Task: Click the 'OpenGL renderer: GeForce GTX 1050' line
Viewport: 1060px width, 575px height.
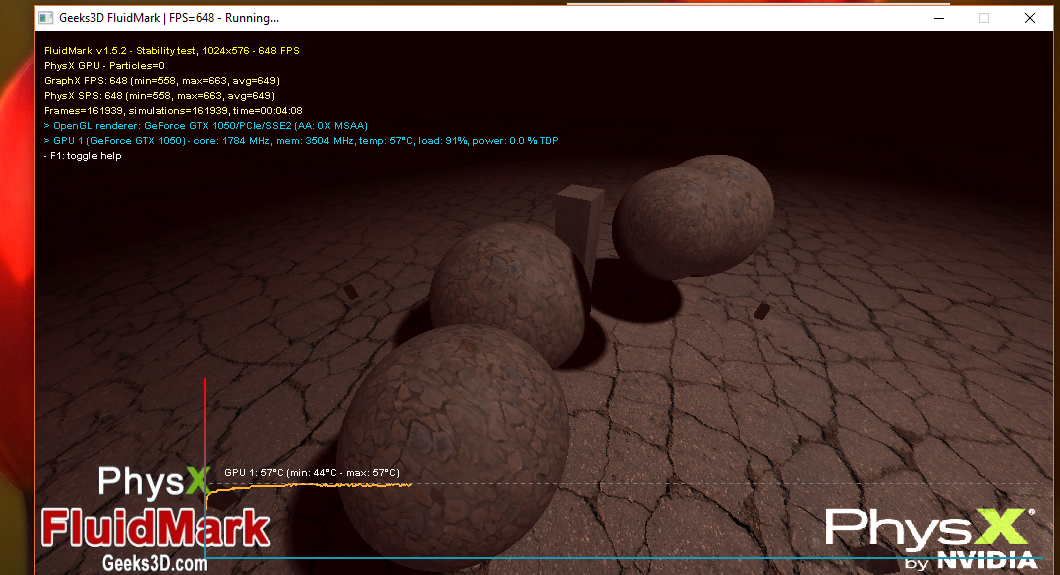Action: 206,126
